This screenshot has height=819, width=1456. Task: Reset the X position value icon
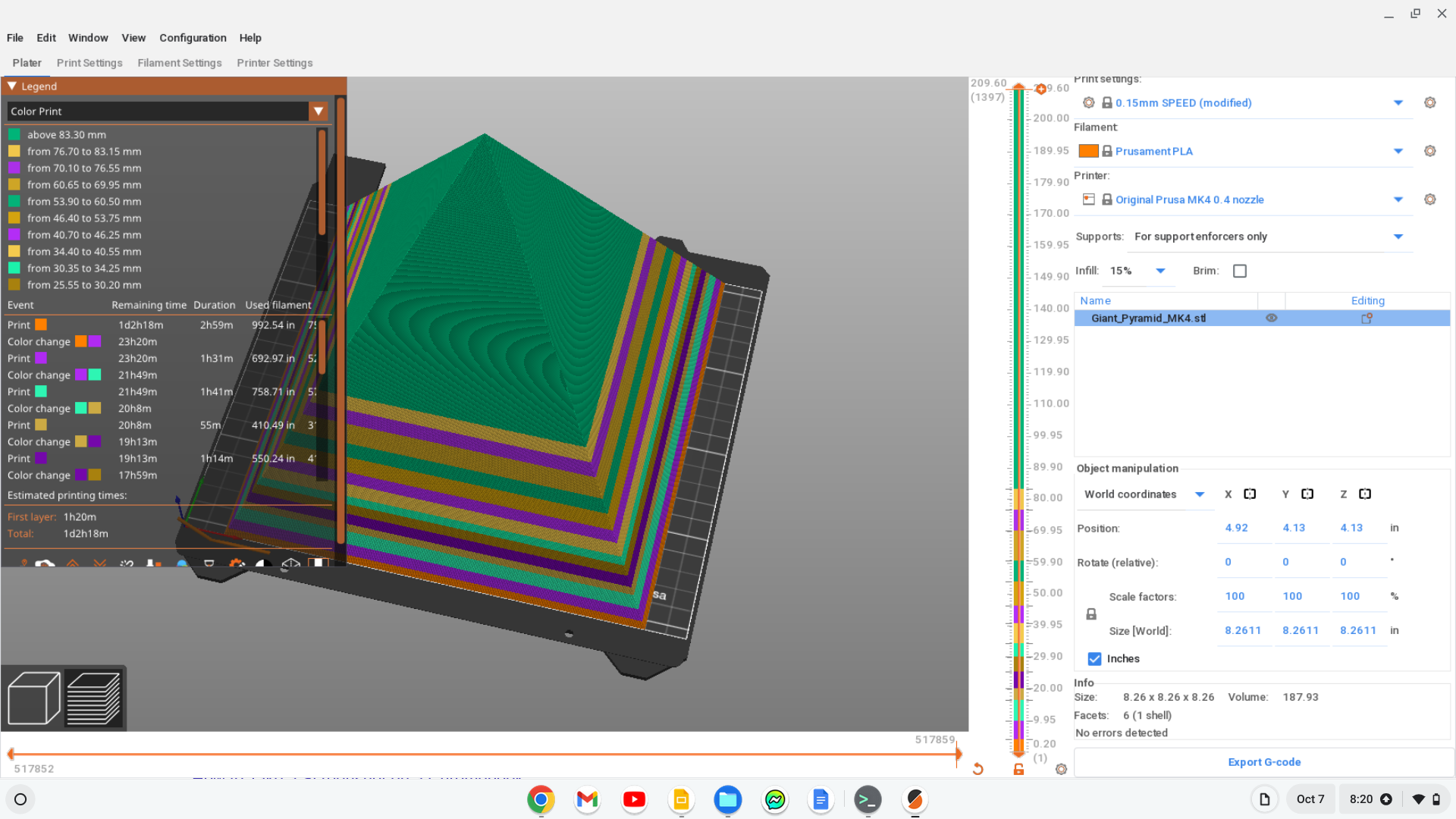(1250, 494)
